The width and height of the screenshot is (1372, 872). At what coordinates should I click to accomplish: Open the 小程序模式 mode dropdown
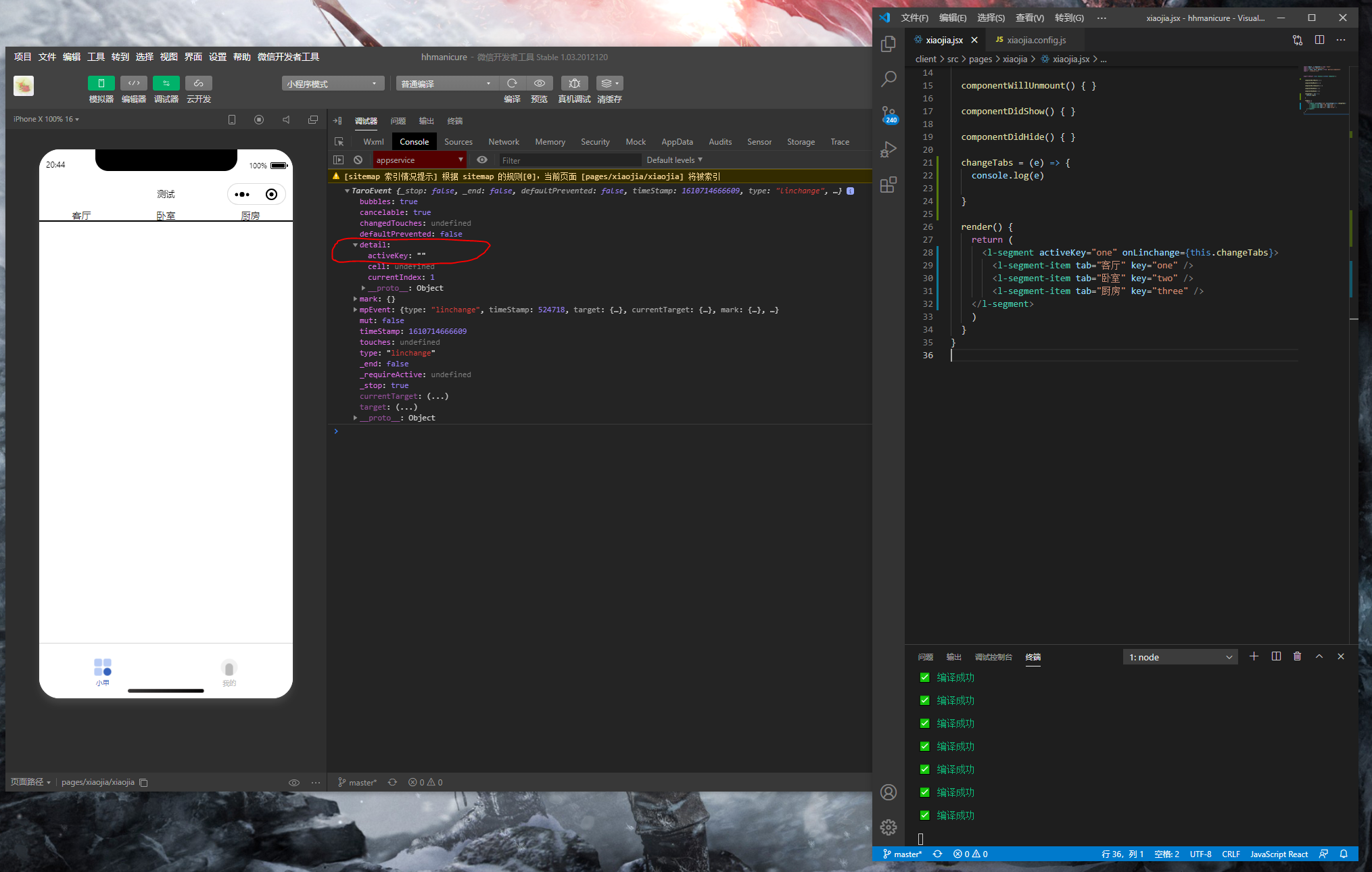click(332, 84)
